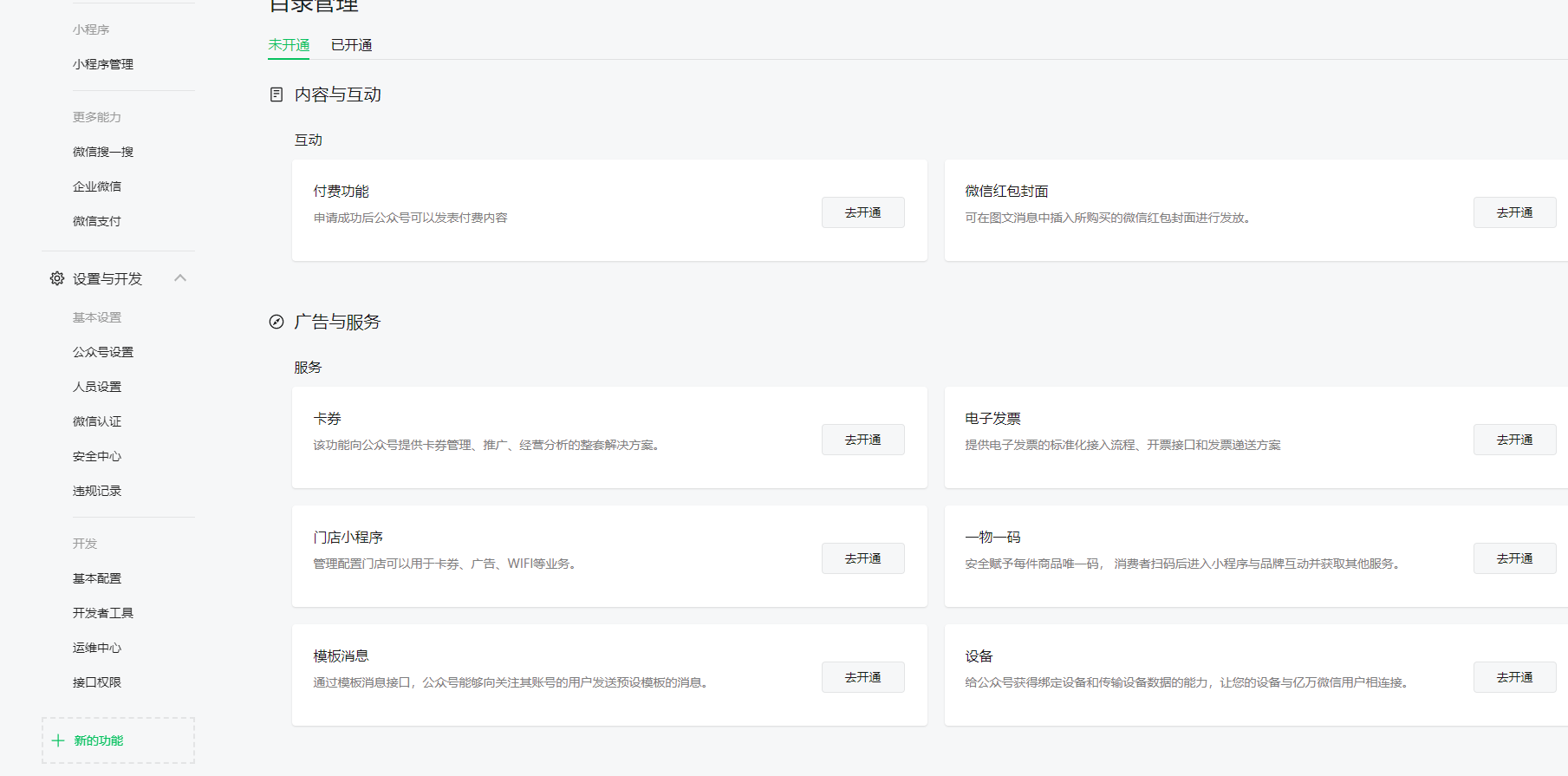Click the 内容与互动 document icon

click(277, 95)
